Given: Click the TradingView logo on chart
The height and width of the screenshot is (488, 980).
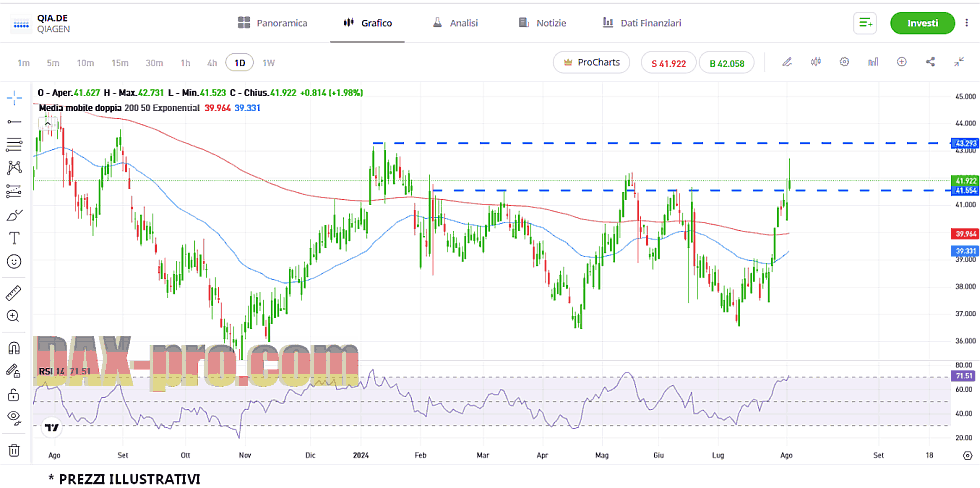Looking at the screenshot, I should 52,428.
